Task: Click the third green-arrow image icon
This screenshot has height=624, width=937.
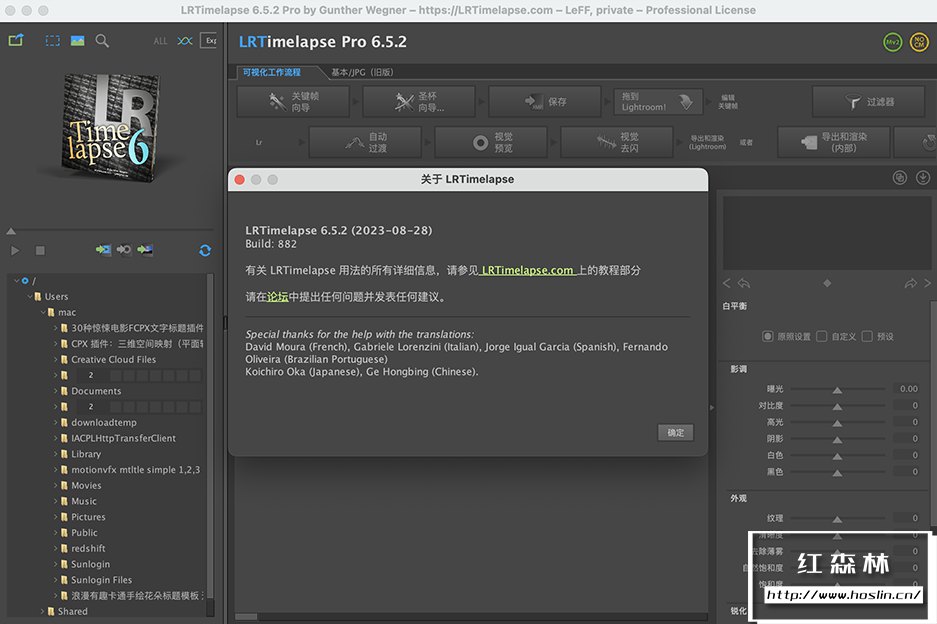Action: (145, 249)
